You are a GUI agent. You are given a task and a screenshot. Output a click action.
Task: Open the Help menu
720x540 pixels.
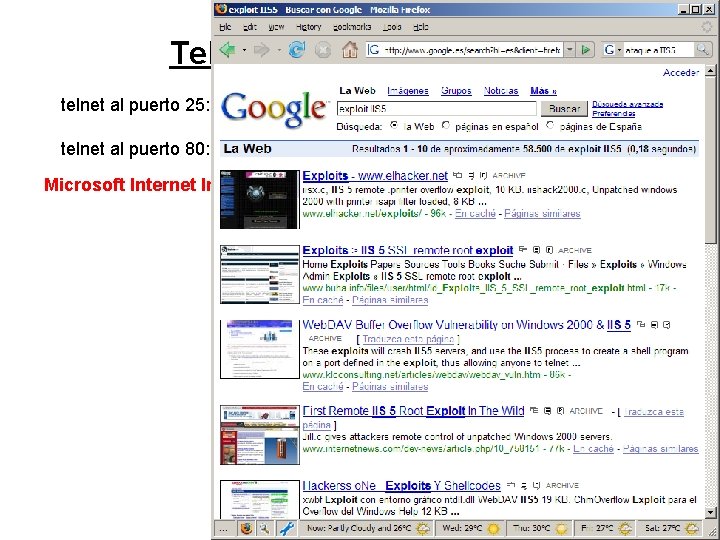(420, 27)
